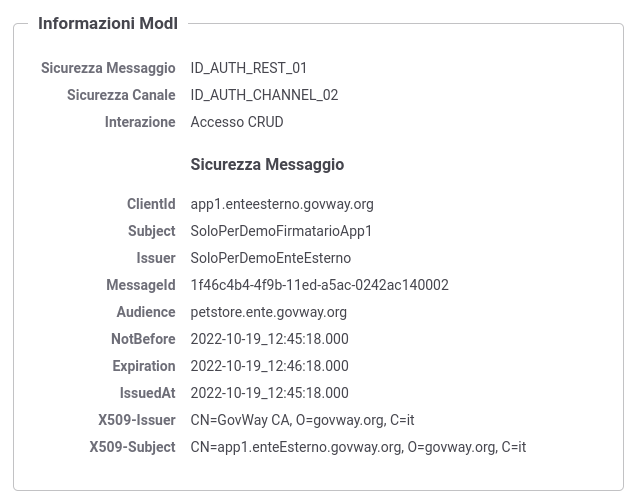The image size is (637, 498).
Task: Click the Subject value SoloPerDemoFirmatarioApp1
Action: tap(281, 231)
